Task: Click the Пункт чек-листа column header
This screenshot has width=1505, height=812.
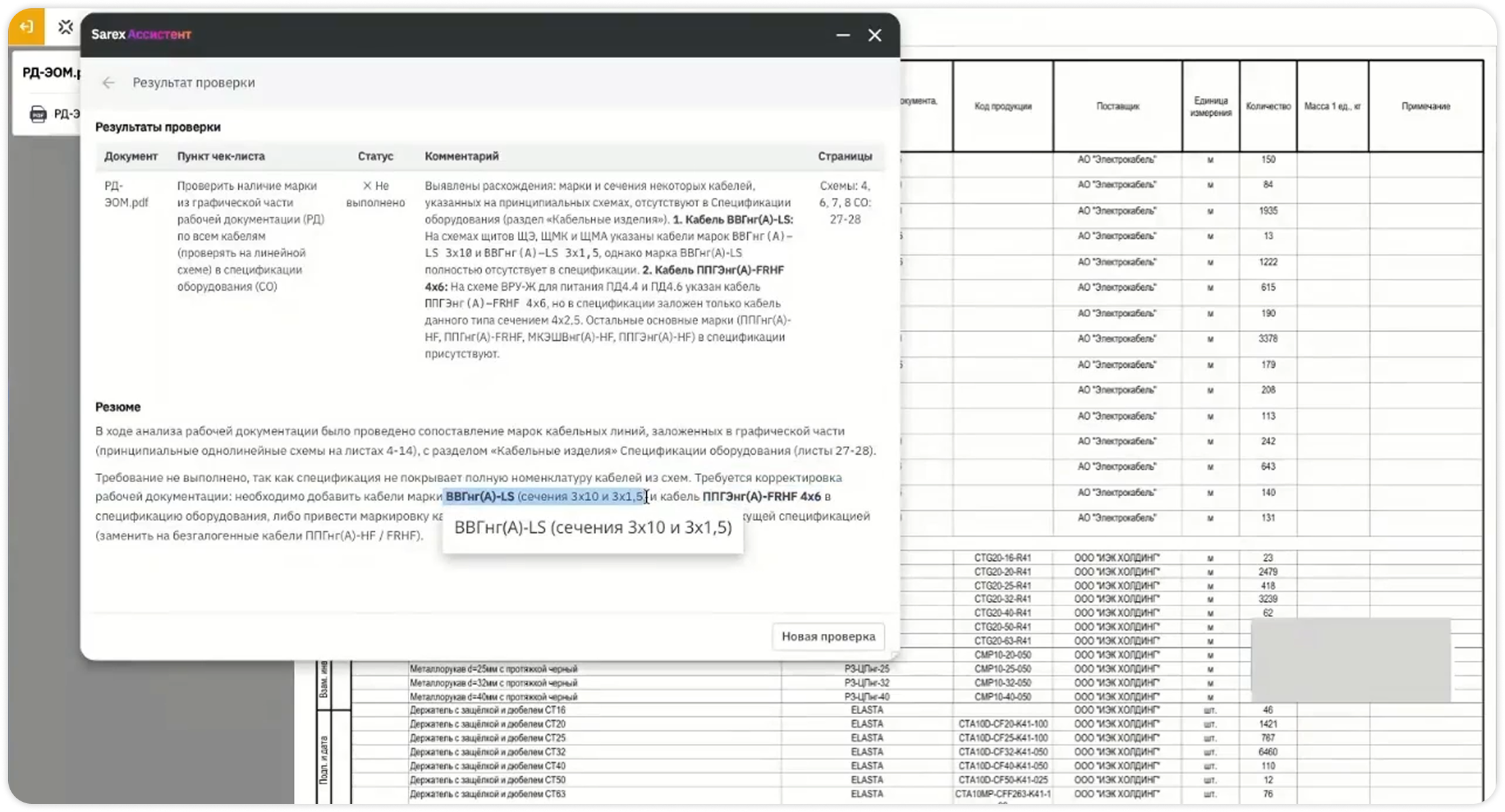Action: tap(221, 156)
